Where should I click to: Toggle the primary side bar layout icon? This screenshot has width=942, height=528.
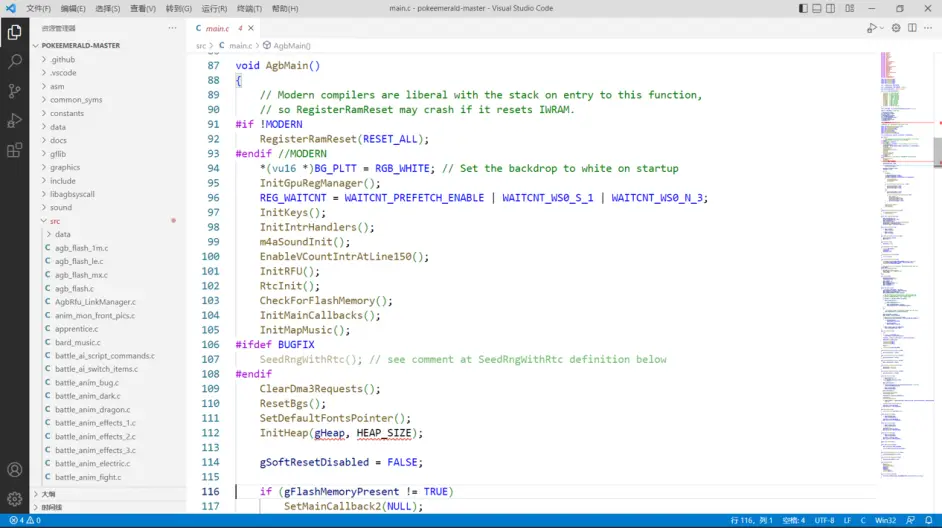point(803,8)
